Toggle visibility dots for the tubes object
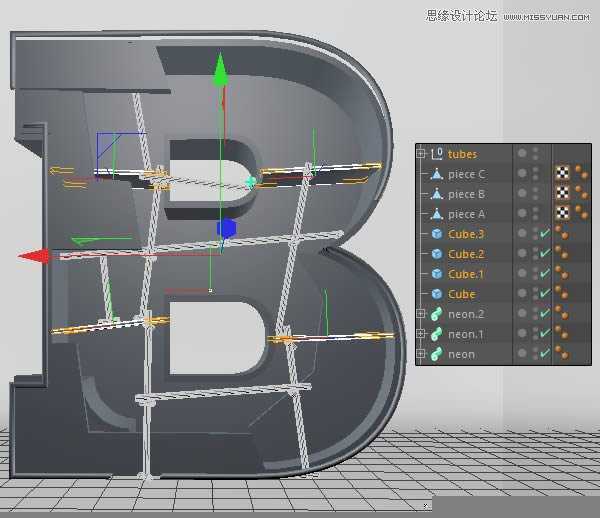Image resolution: width=600 pixels, height=518 pixels. click(535, 154)
